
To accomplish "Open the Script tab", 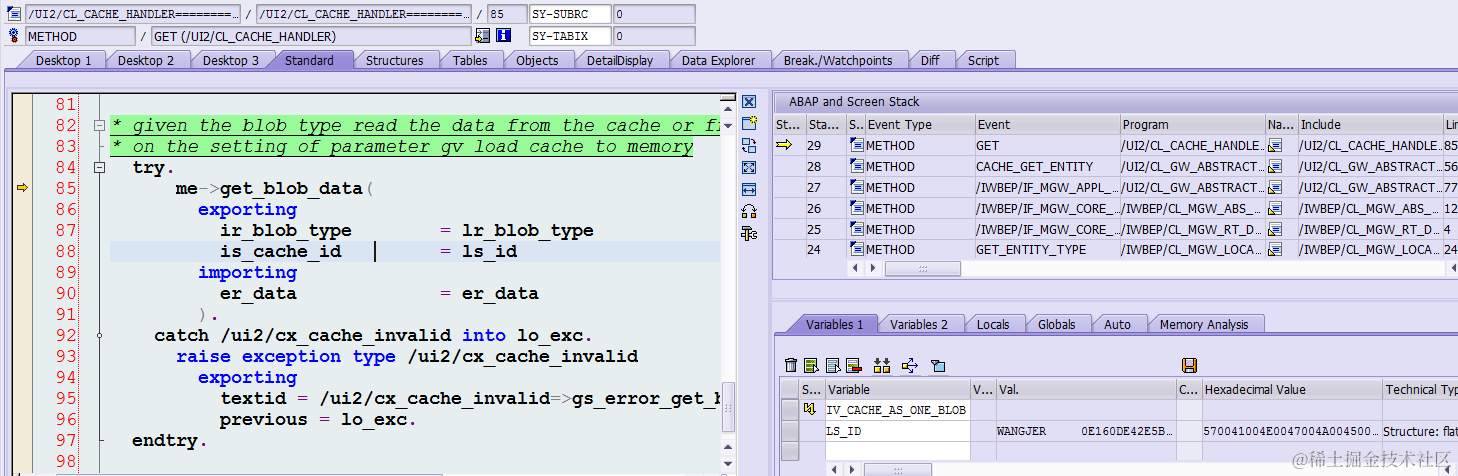I will click(x=983, y=60).
